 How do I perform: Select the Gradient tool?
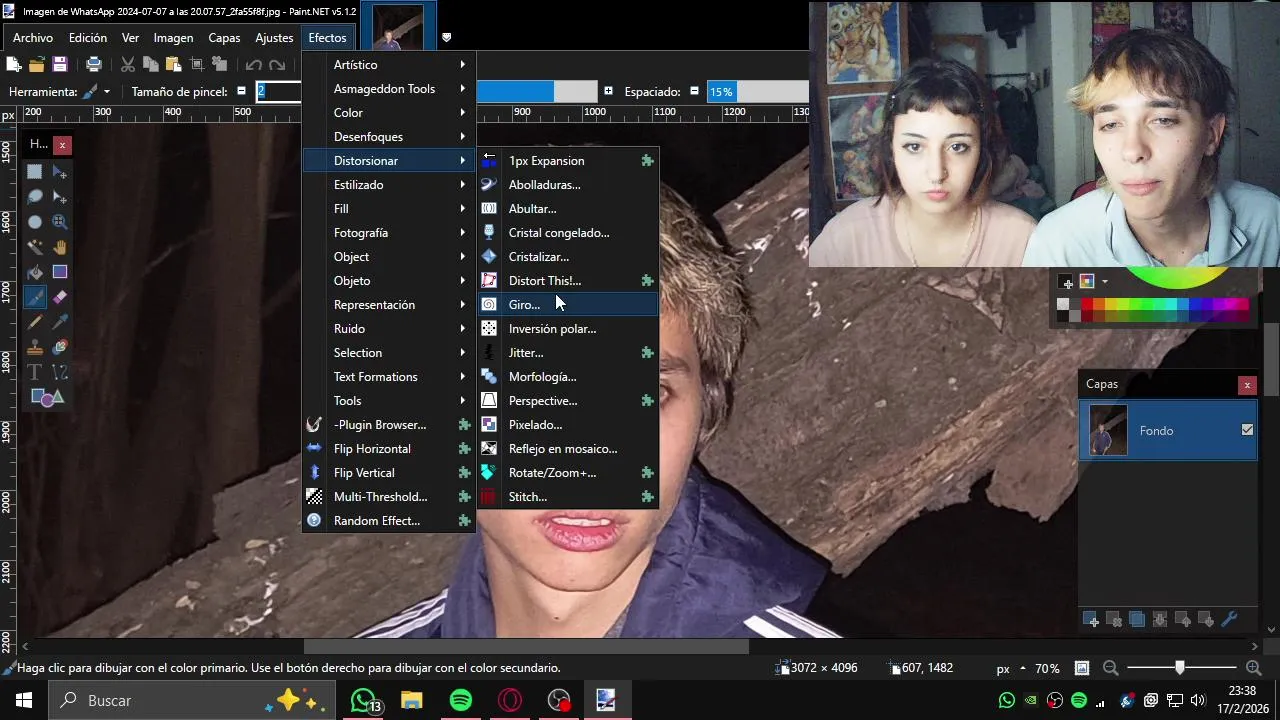[x=60, y=272]
